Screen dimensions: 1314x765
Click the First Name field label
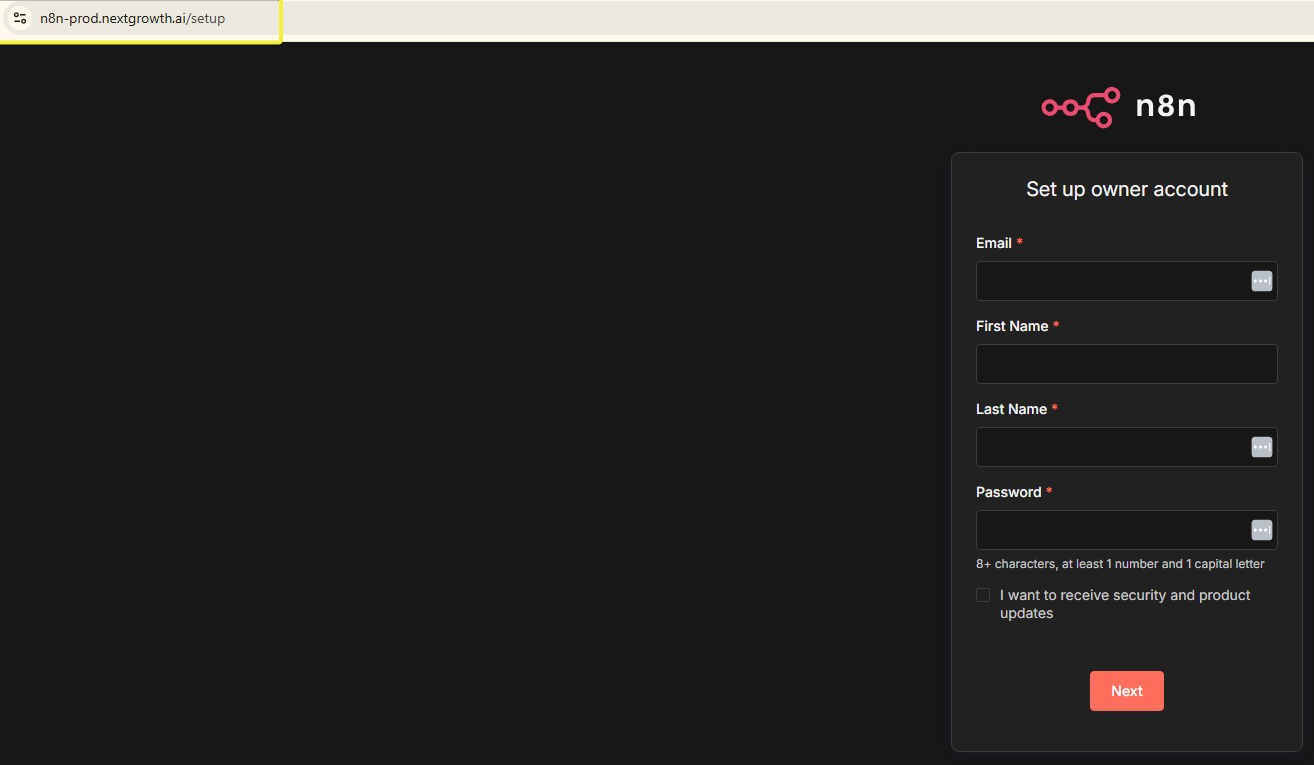(x=1012, y=326)
